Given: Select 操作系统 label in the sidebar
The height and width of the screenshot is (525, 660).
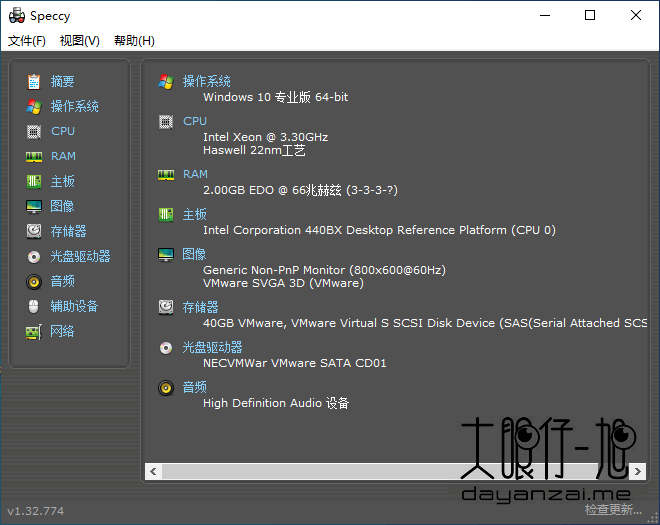Looking at the screenshot, I should point(75,106).
